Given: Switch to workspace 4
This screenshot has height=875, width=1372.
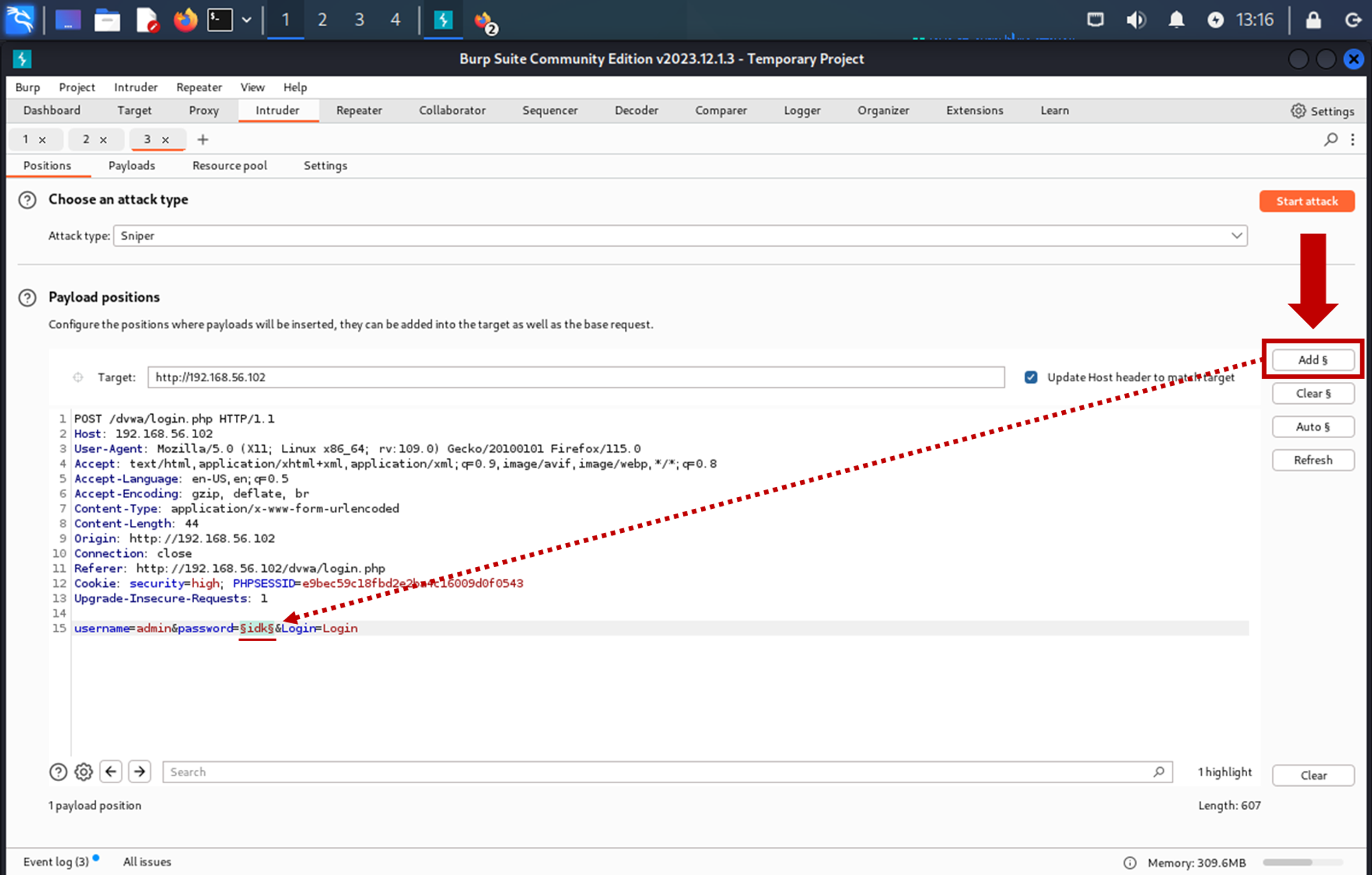Looking at the screenshot, I should pyautogui.click(x=395, y=20).
